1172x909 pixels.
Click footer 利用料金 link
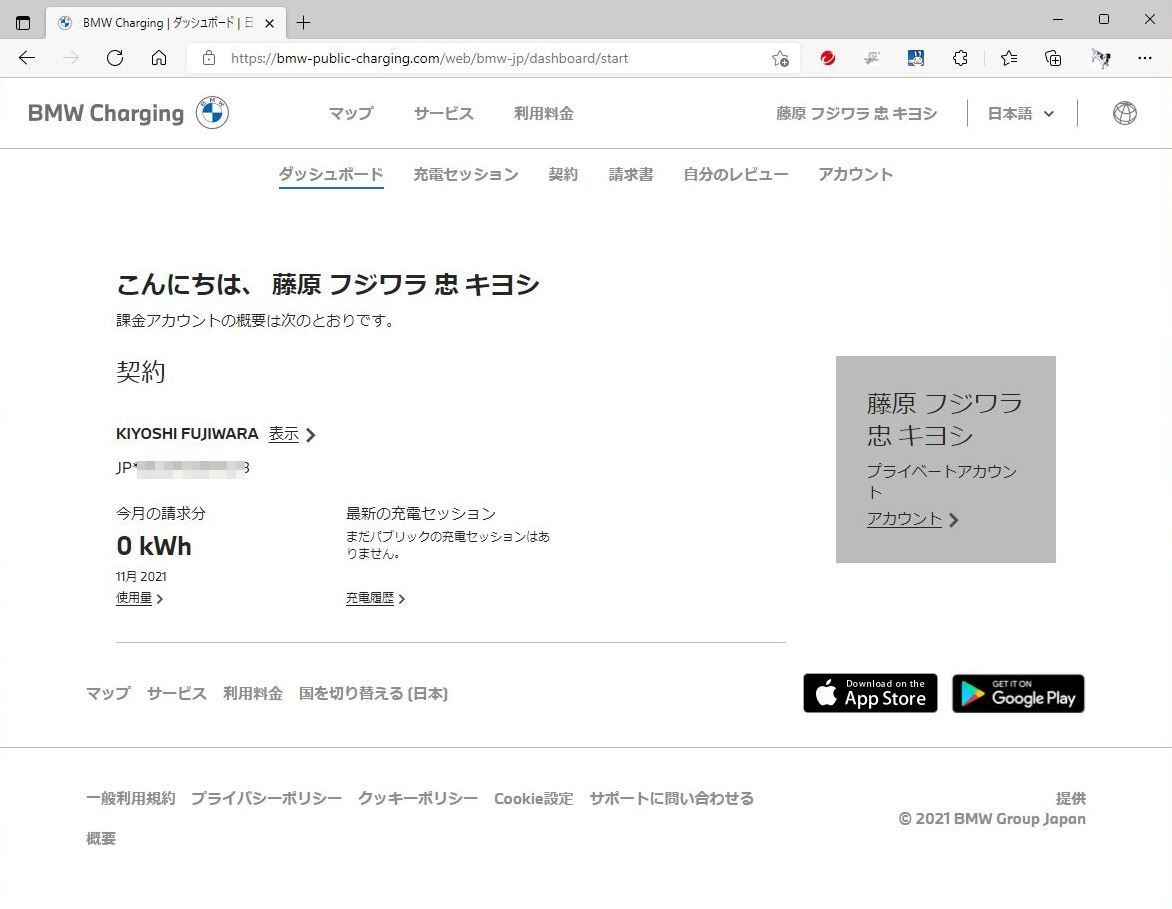pyautogui.click(x=253, y=694)
